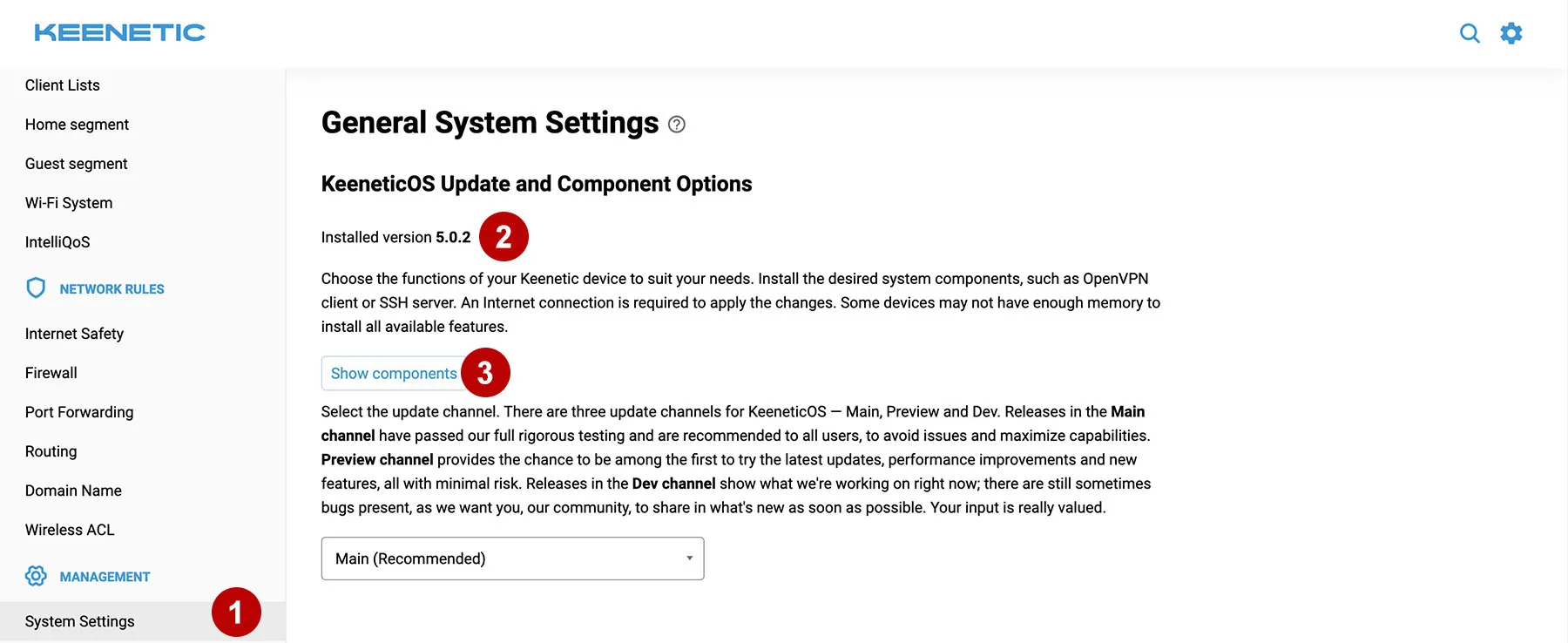The height and width of the screenshot is (643, 1568).
Task: Go to Home segment page
Action: pyautogui.click(x=77, y=125)
